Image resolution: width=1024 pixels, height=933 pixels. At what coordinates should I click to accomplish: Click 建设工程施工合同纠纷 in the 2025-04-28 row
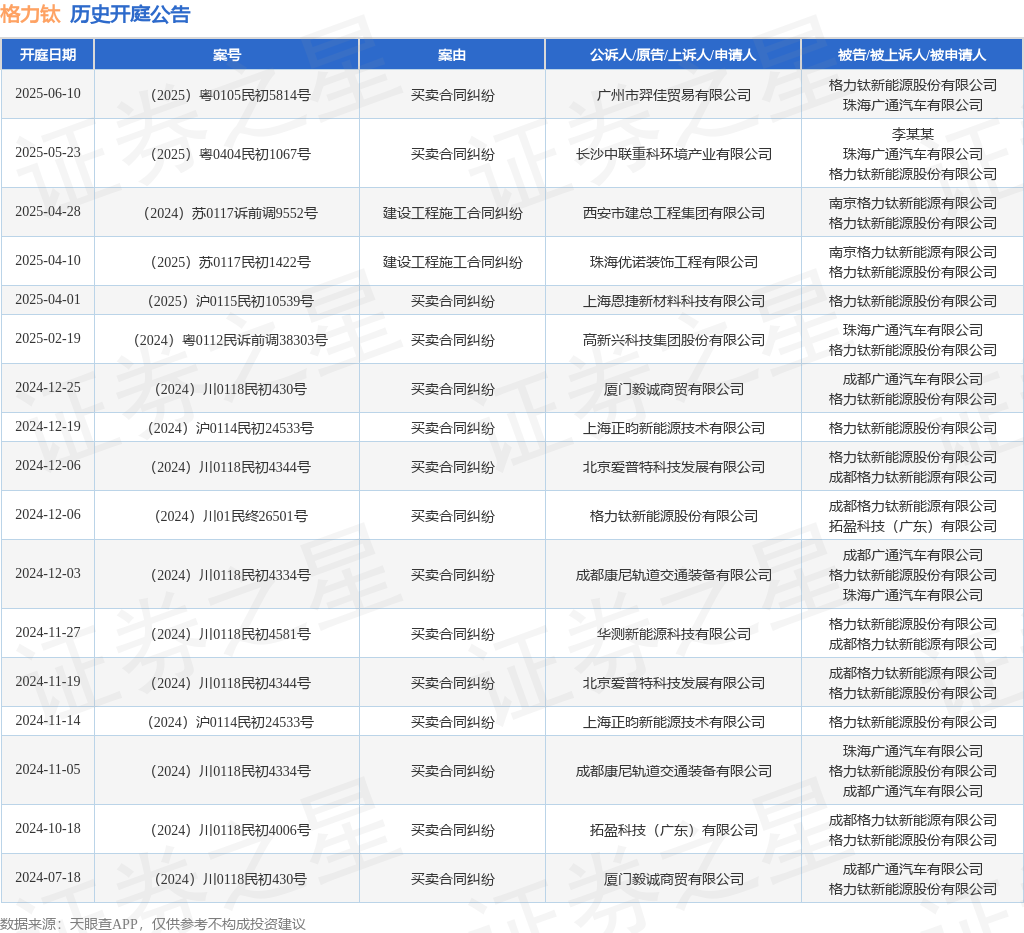452,213
